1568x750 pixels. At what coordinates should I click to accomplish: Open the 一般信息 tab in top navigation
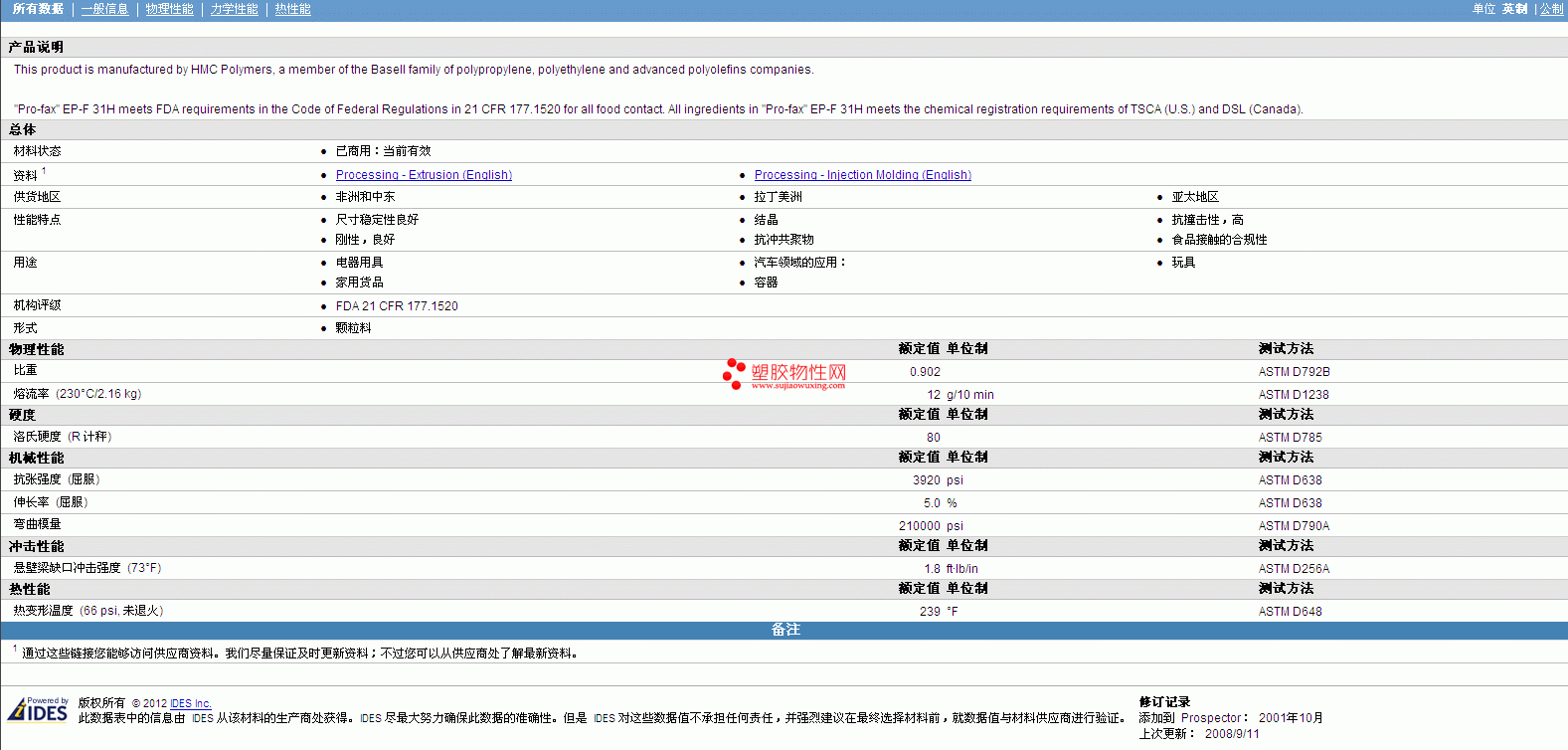(104, 9)
